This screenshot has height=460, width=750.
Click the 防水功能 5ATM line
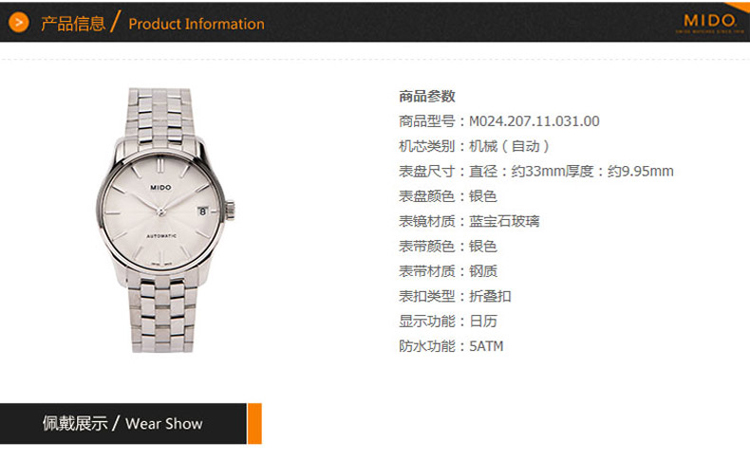[451, 346]
